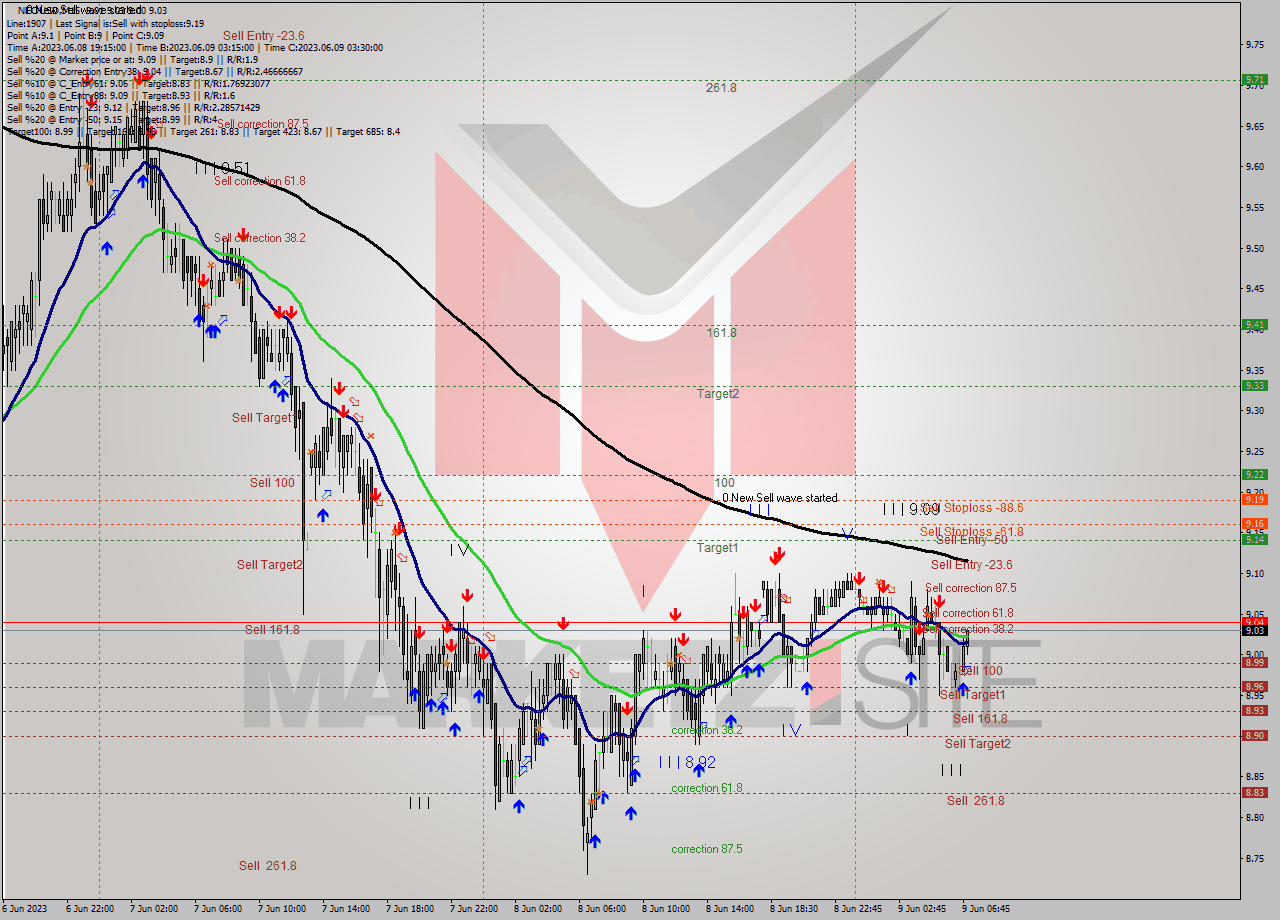The width and height of the screenshot is (1280, 920).
Task: Click the red 9.04 price tag
Action: [1254, 621]
